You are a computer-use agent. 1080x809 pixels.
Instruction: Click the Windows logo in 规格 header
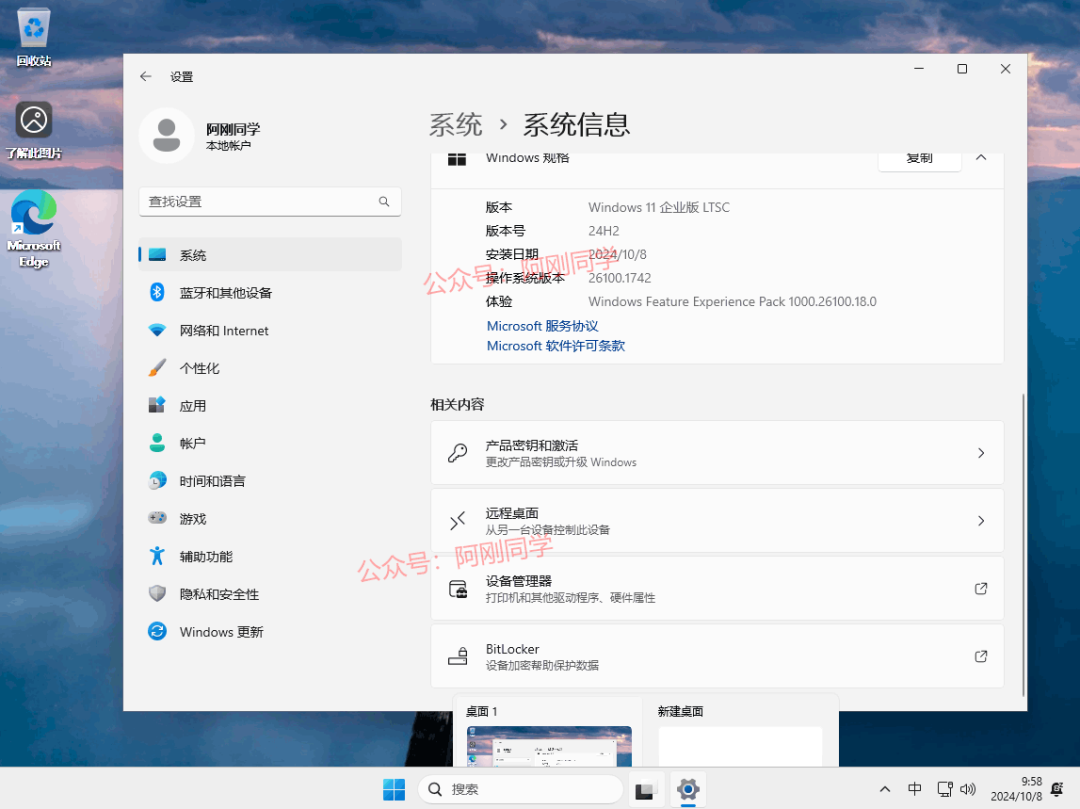pos(457,159)
